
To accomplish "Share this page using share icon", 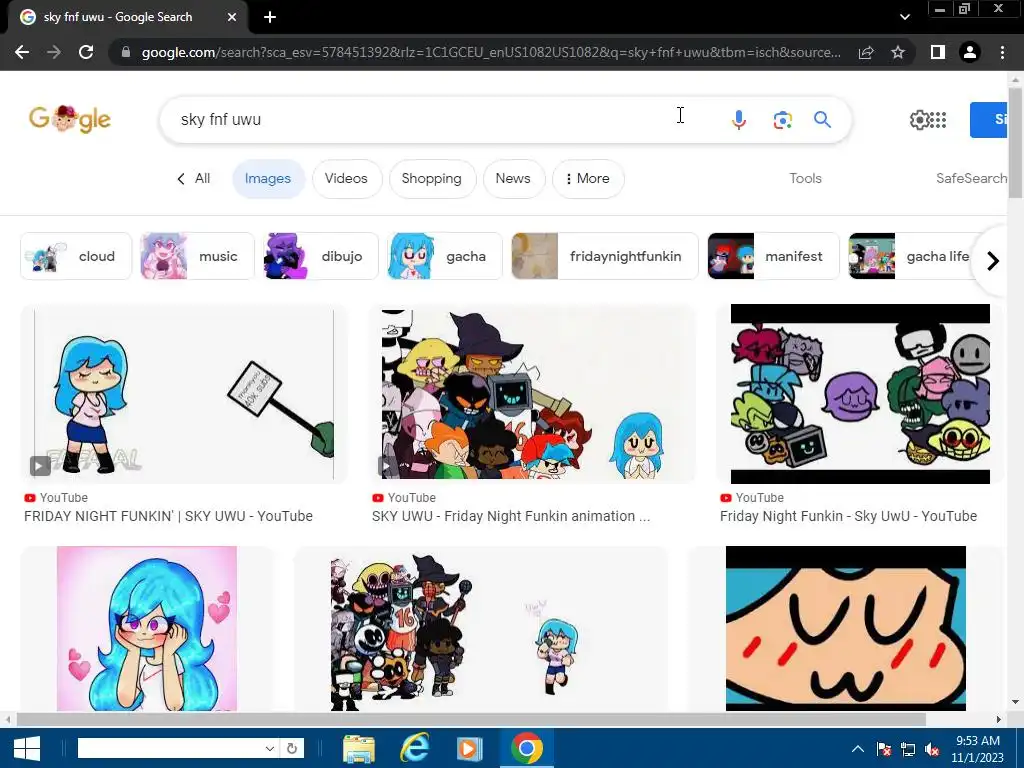I will click(x=866, y=52).
